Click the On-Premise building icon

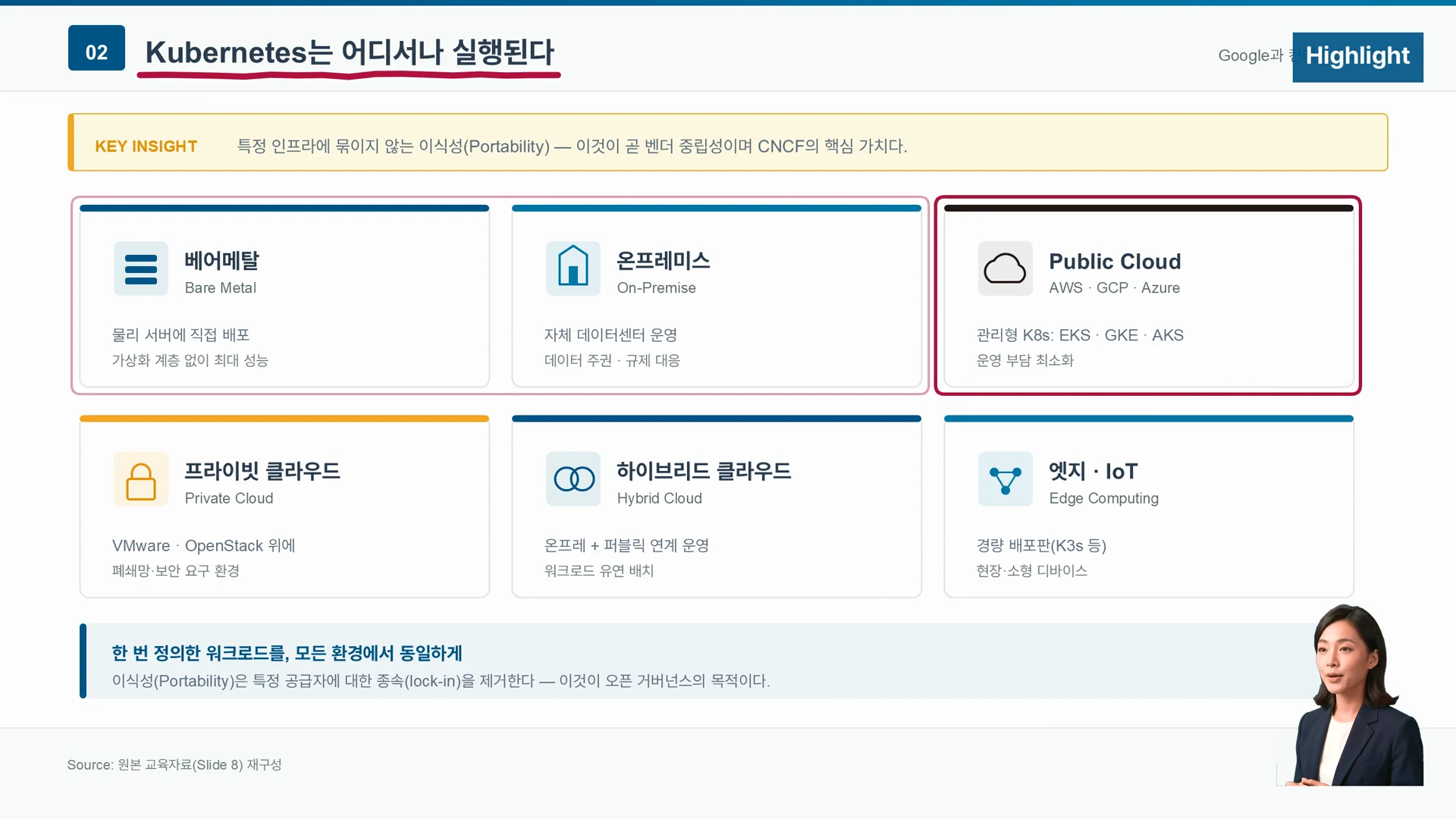pyautogui.click(x=573, y=268)
